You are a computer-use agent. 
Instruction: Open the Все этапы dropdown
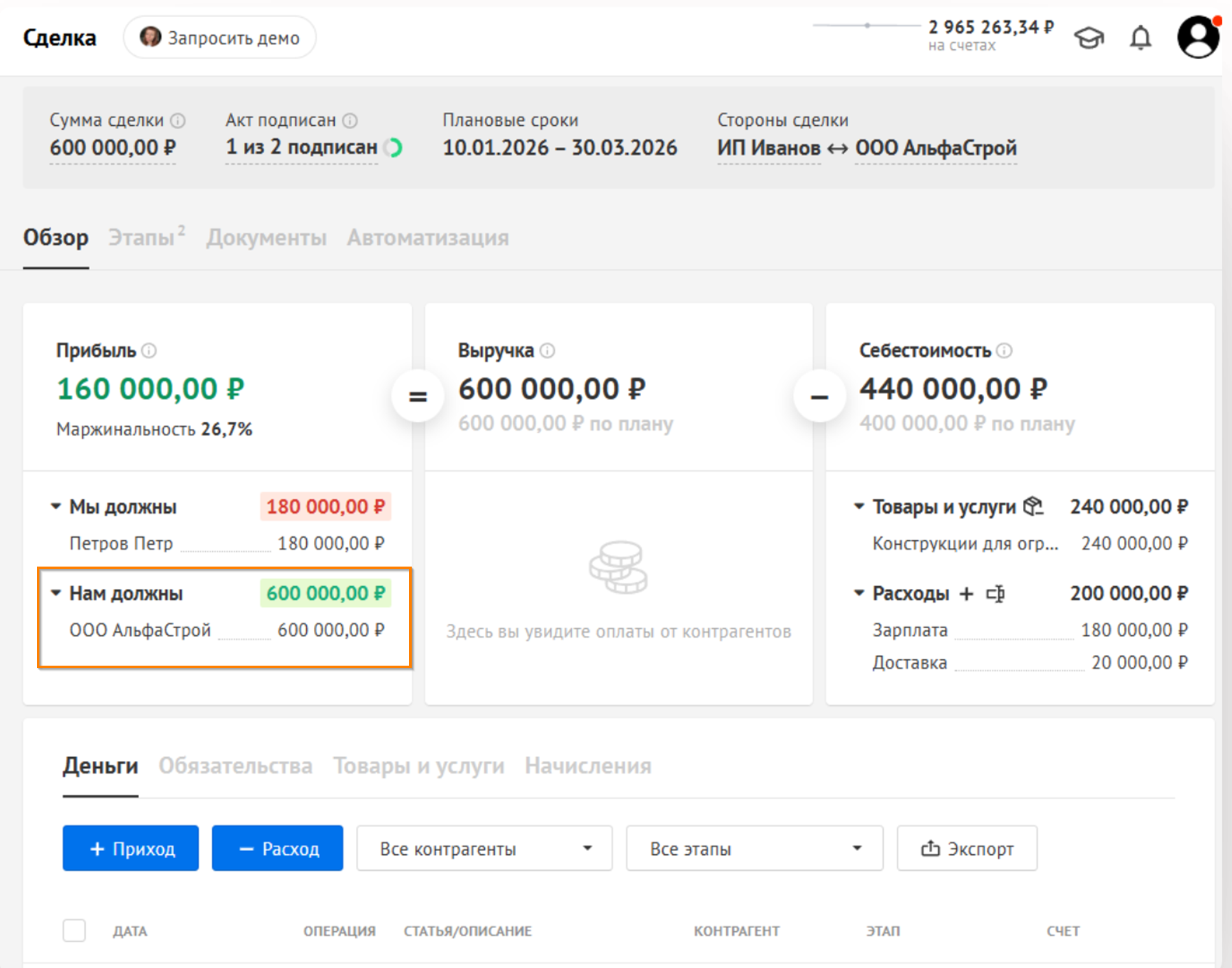coord(754,849)
